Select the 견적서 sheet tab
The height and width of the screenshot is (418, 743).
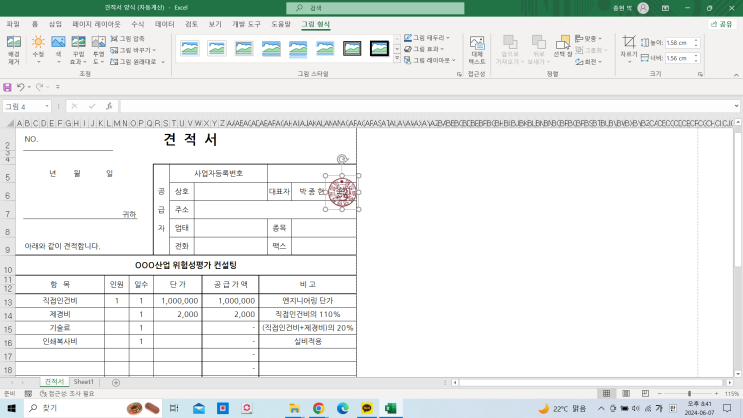pyautogui.click(x=54, y=382)
